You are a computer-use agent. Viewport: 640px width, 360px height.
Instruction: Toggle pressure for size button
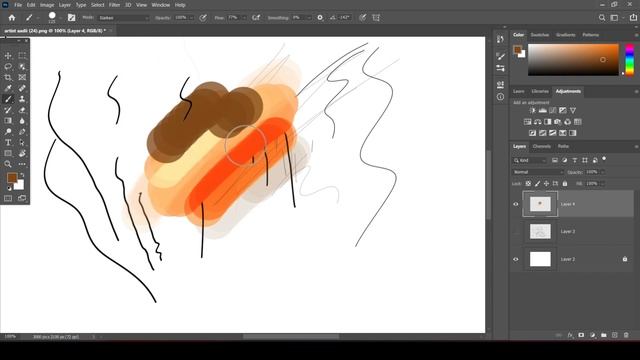point(362,18)
